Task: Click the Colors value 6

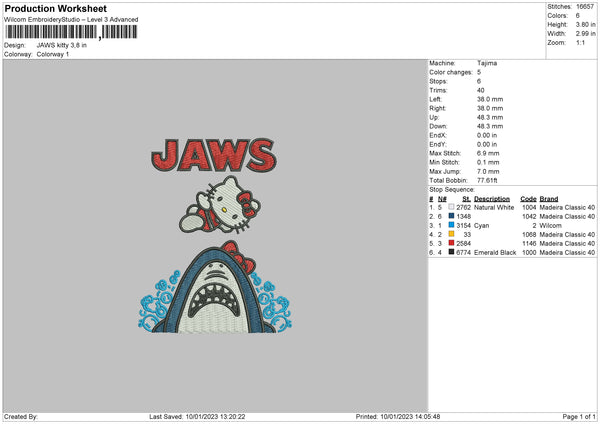Action: (578, 16)
